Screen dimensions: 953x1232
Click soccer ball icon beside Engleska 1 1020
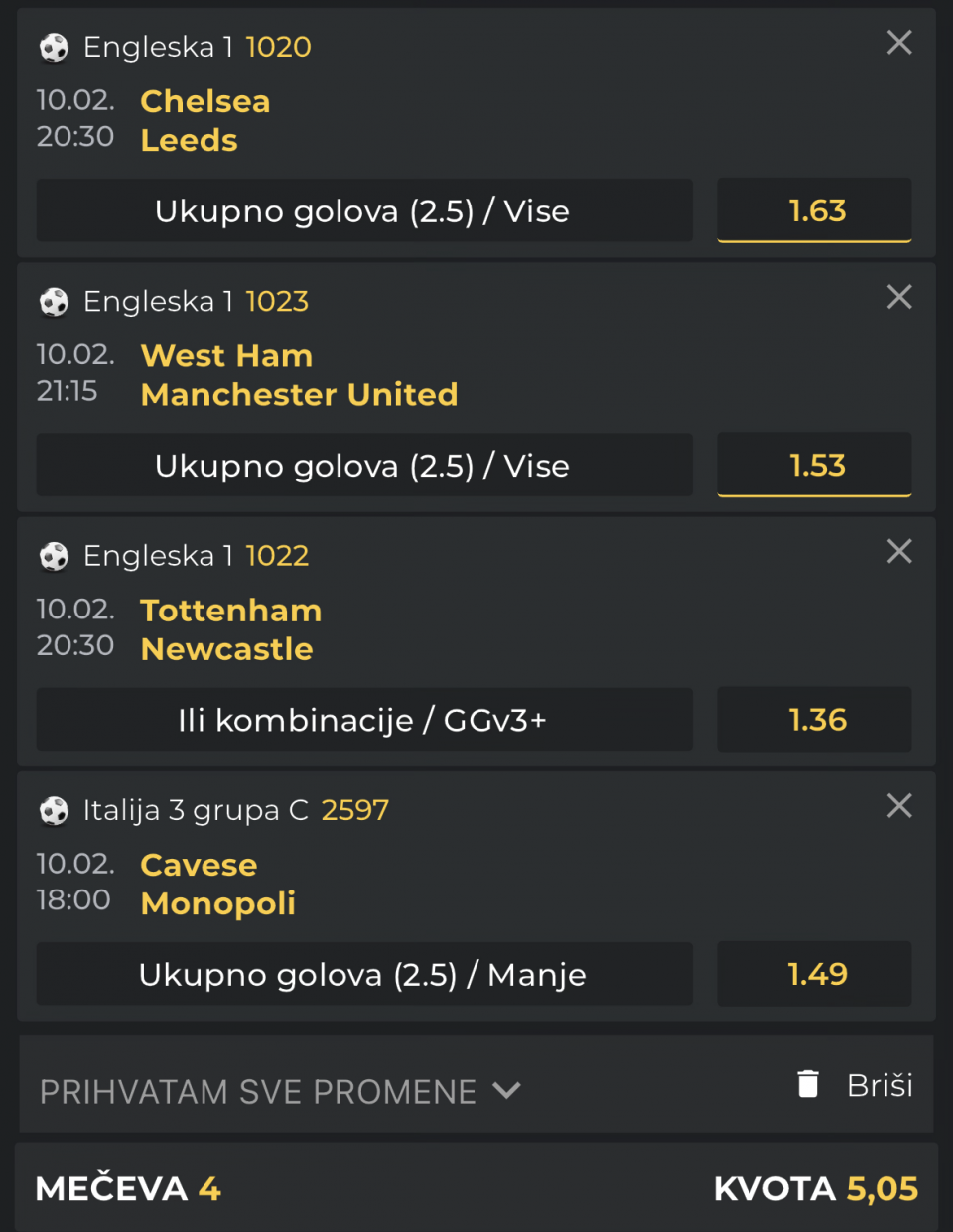(54, 48)
